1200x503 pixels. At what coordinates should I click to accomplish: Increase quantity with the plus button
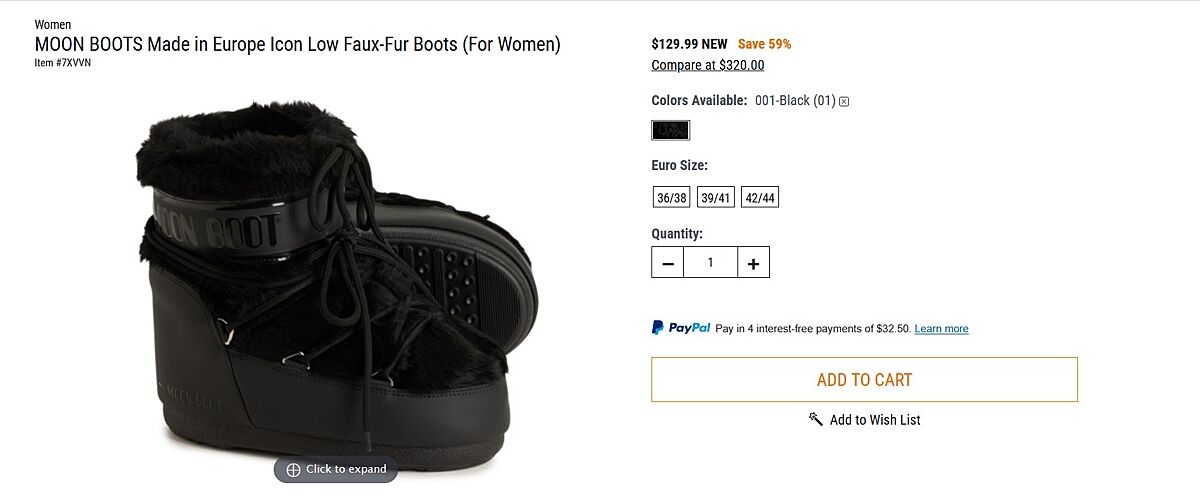(753, 263)
